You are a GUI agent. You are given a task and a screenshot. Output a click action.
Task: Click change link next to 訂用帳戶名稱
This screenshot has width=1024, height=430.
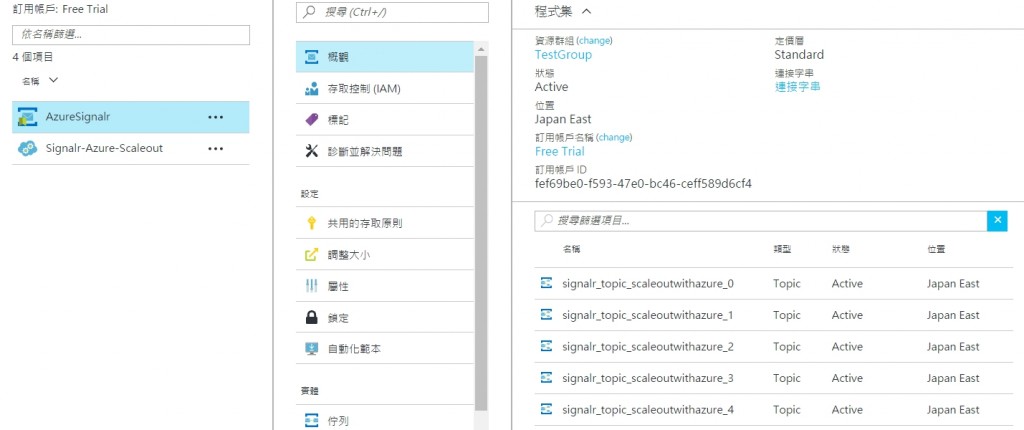tap(614, 137)
